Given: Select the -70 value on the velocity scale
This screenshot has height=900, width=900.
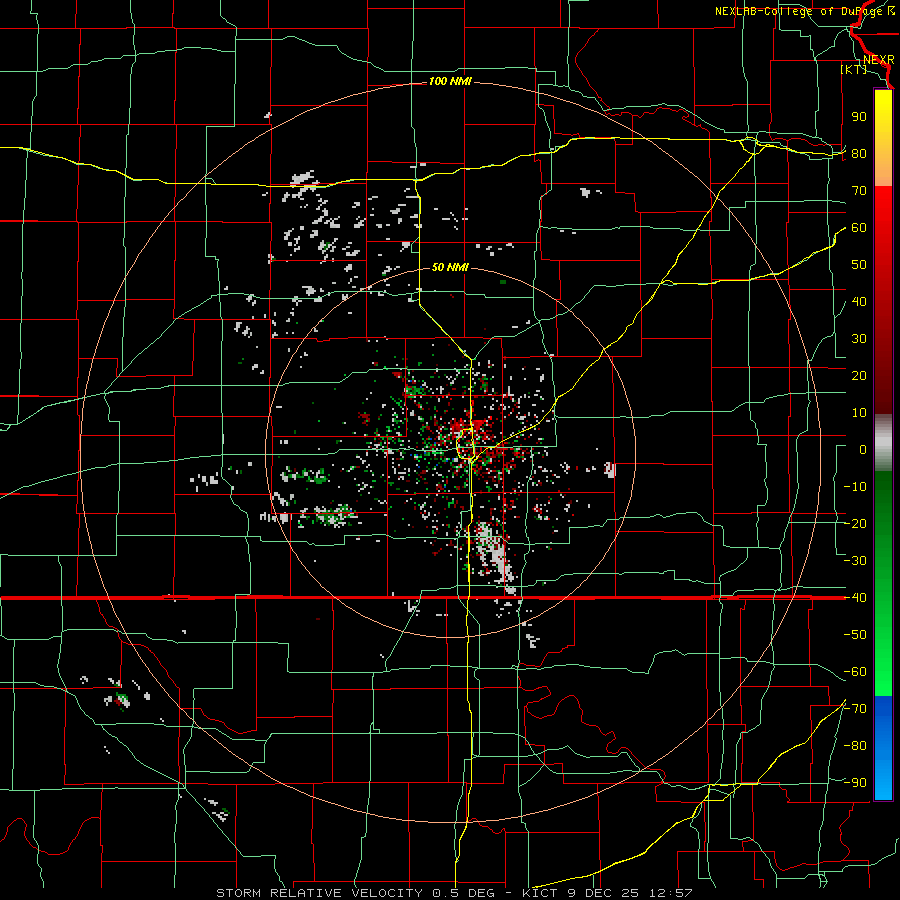Looking at the screenshot, I should click(855, 709).
